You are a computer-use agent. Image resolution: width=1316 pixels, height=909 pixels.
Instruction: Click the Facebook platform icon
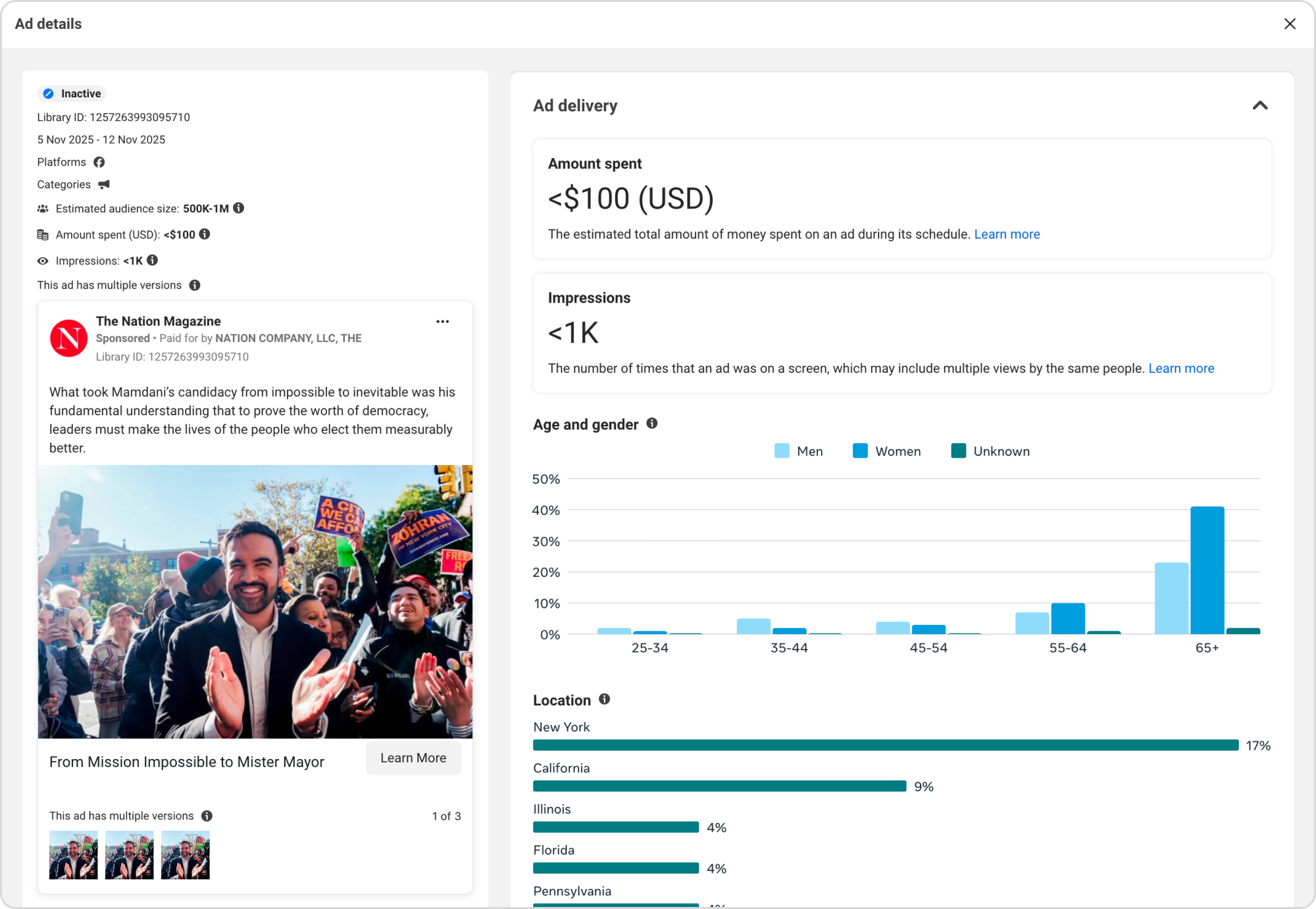point(99,162)
